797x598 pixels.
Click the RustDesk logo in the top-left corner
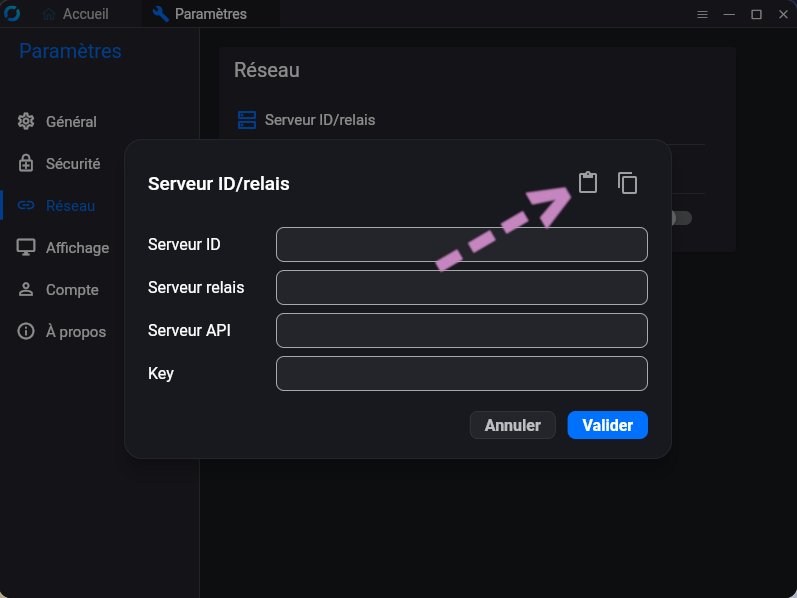13,14
